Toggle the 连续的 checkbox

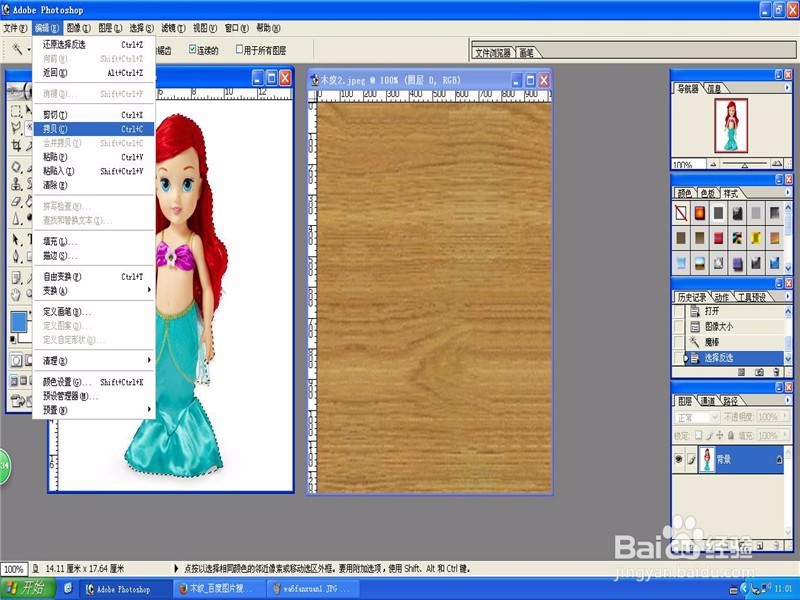[192, 49]
